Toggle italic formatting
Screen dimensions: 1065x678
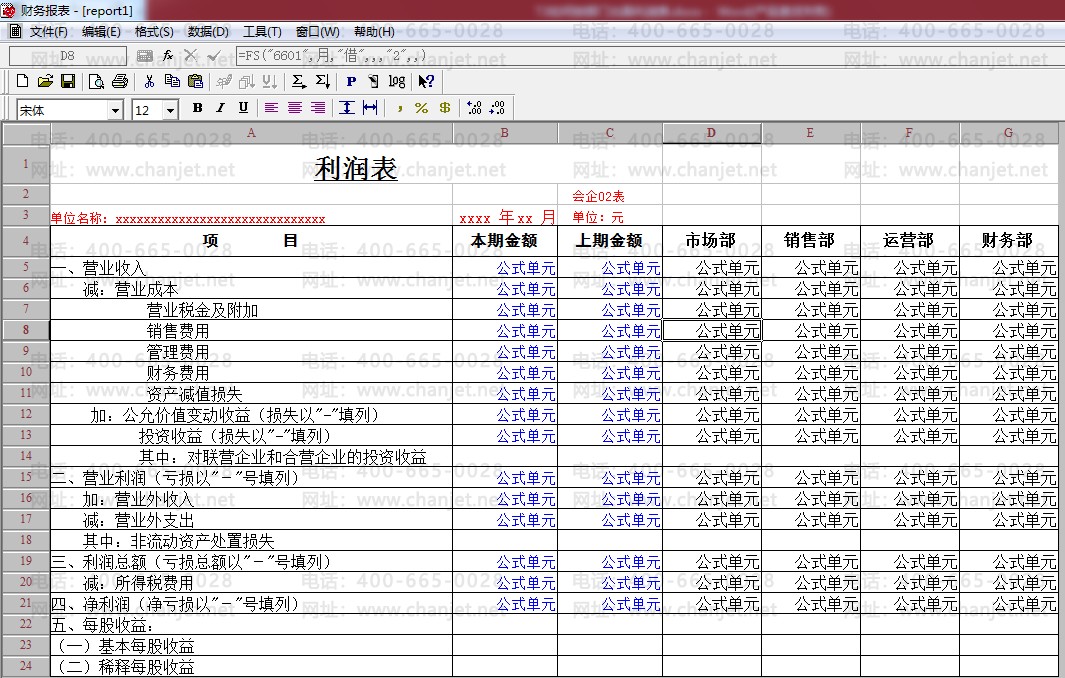pos(220,108)
